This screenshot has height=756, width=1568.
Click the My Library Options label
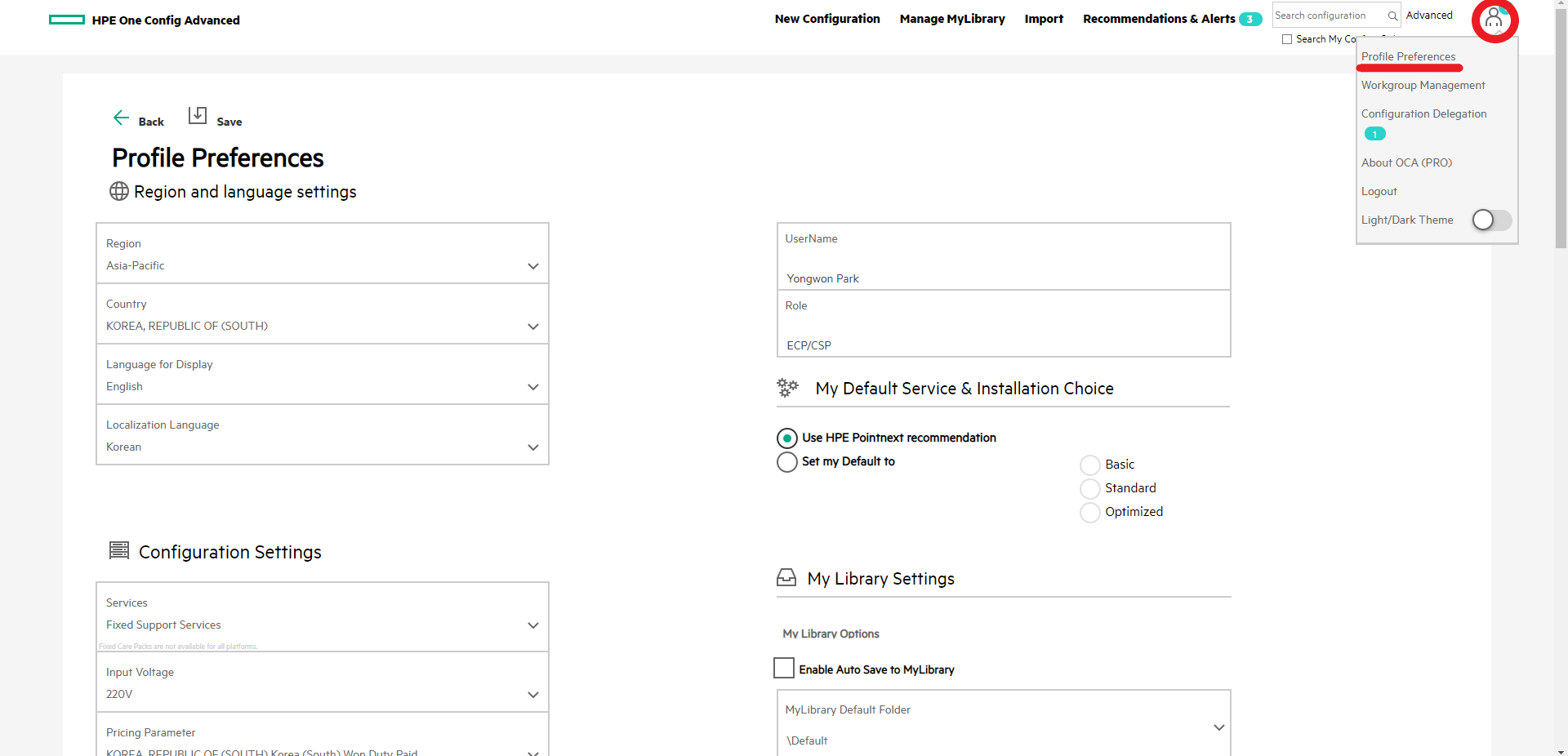pyautogui.click(x=831, y=634)
